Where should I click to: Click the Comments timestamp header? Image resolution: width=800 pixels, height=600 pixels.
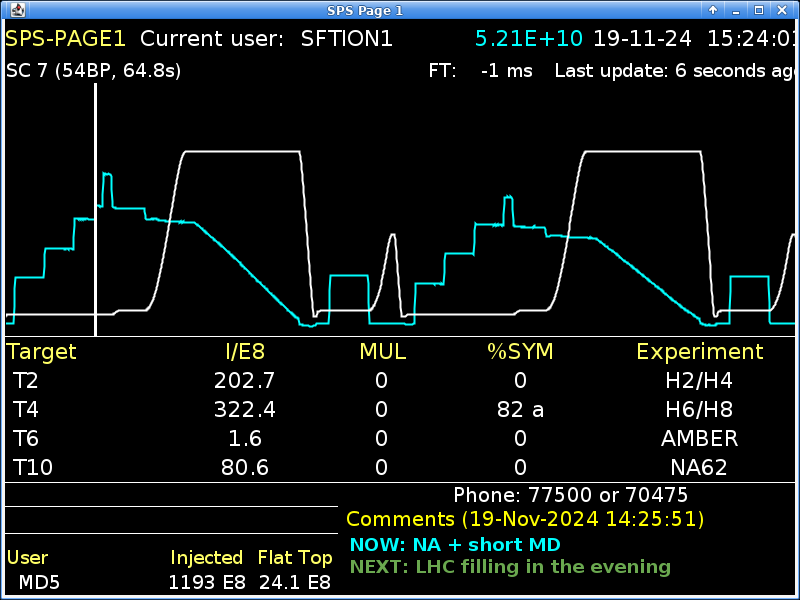[x=525, y=519]
